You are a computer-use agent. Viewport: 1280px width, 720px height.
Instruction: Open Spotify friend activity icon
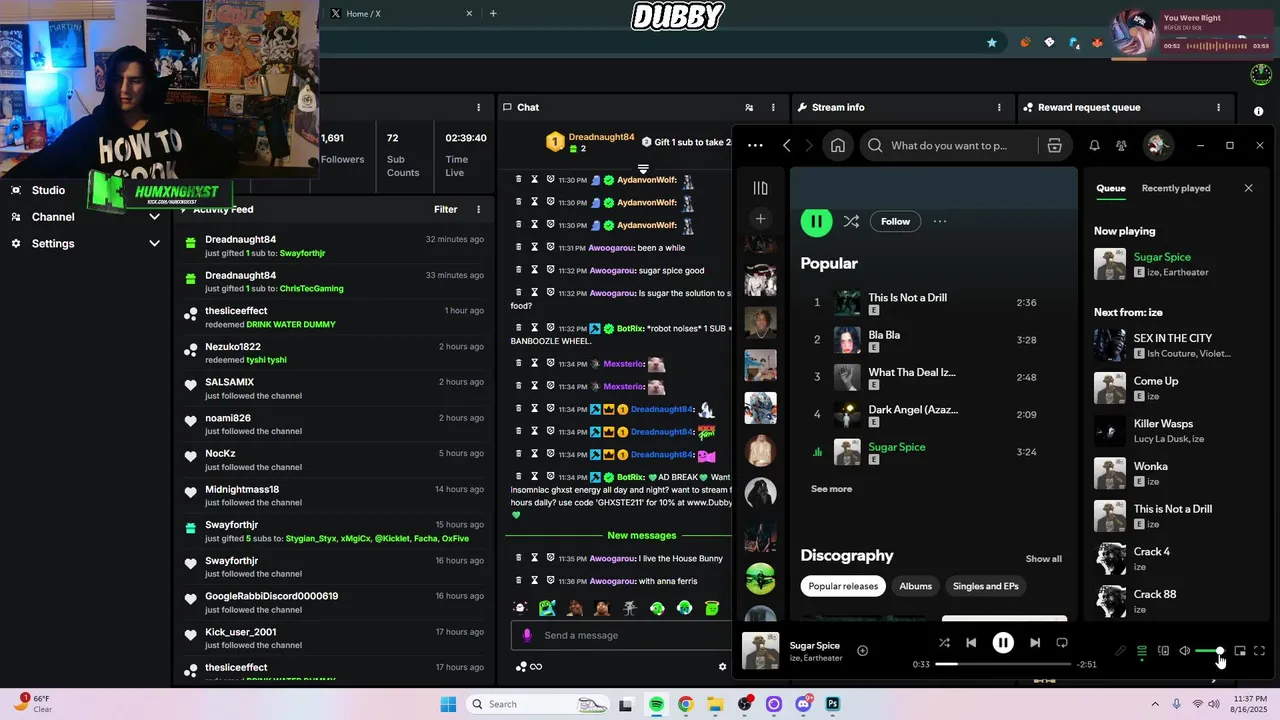pyautogui.click(x=1121, y=145)
